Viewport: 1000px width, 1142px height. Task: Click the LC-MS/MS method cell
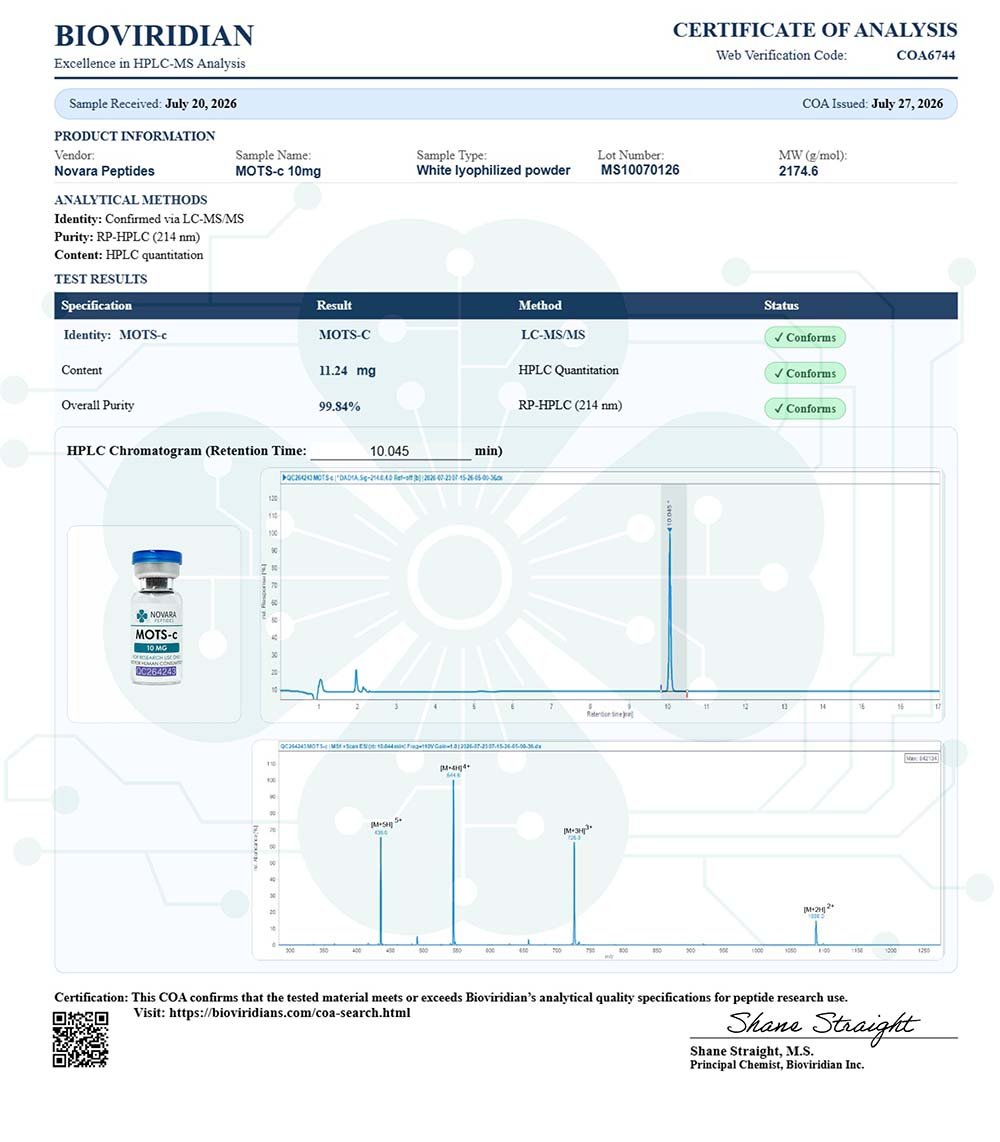click(x=553, y=334)
